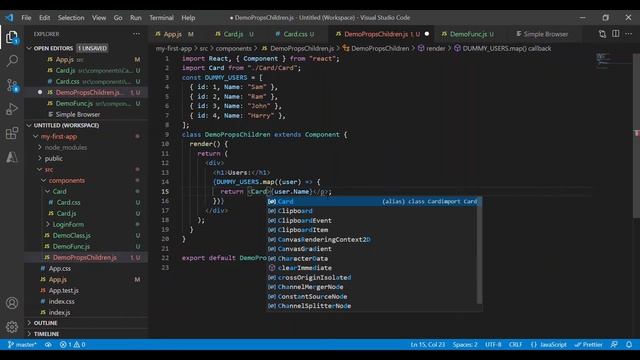Image resolution: width=640 pixels, height=360 pixels.
Task: Open App.test.js in the file tree
Action: [64, 290]
